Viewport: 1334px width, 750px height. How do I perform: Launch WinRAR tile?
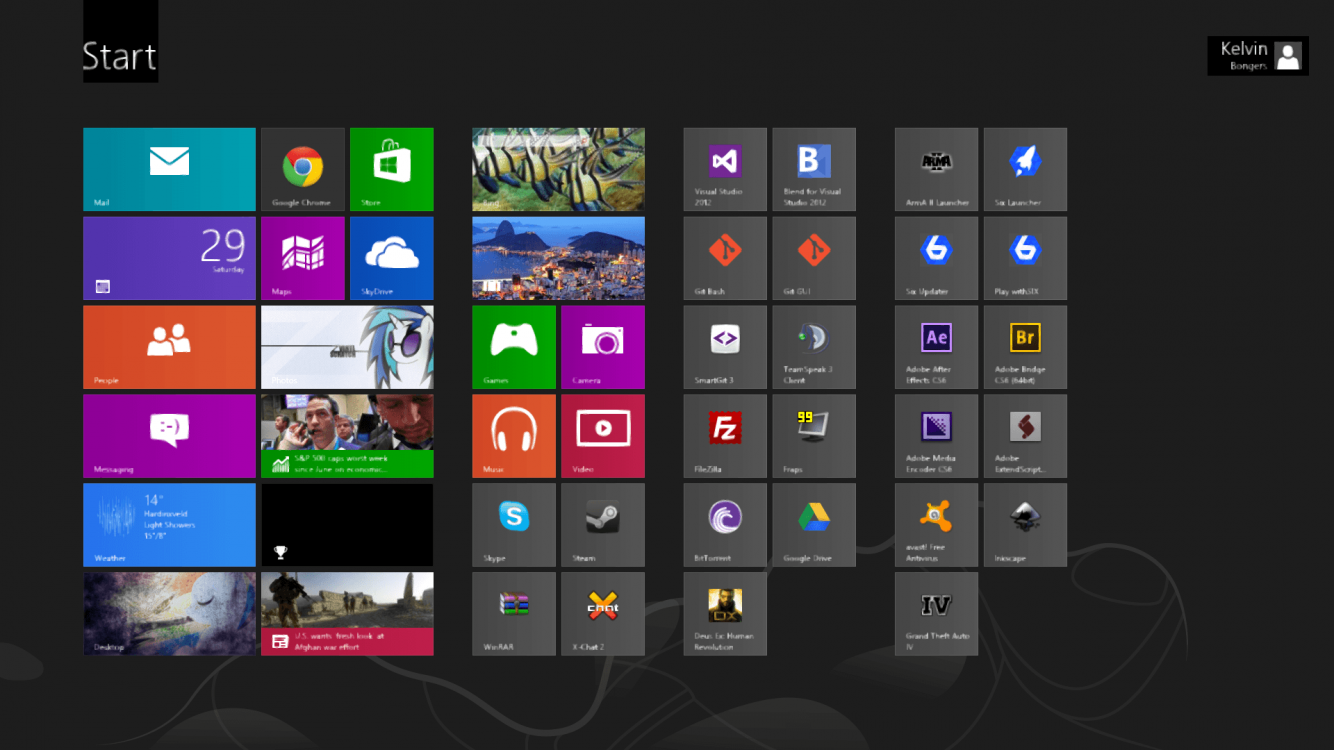coord(513,614)
